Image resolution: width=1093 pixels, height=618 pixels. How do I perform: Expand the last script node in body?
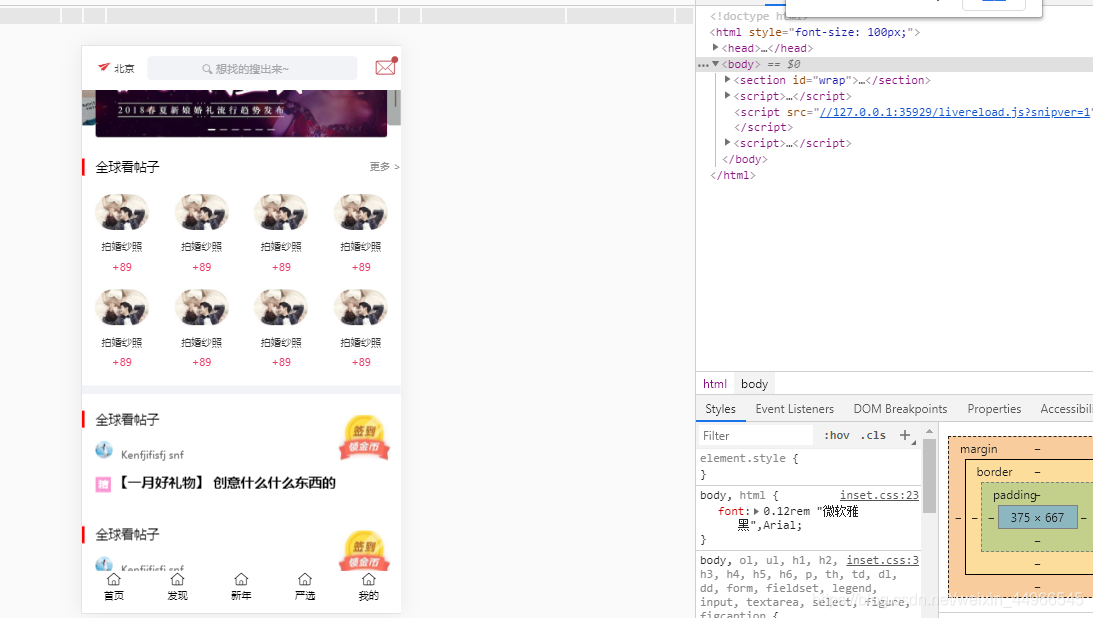(728, 142)
